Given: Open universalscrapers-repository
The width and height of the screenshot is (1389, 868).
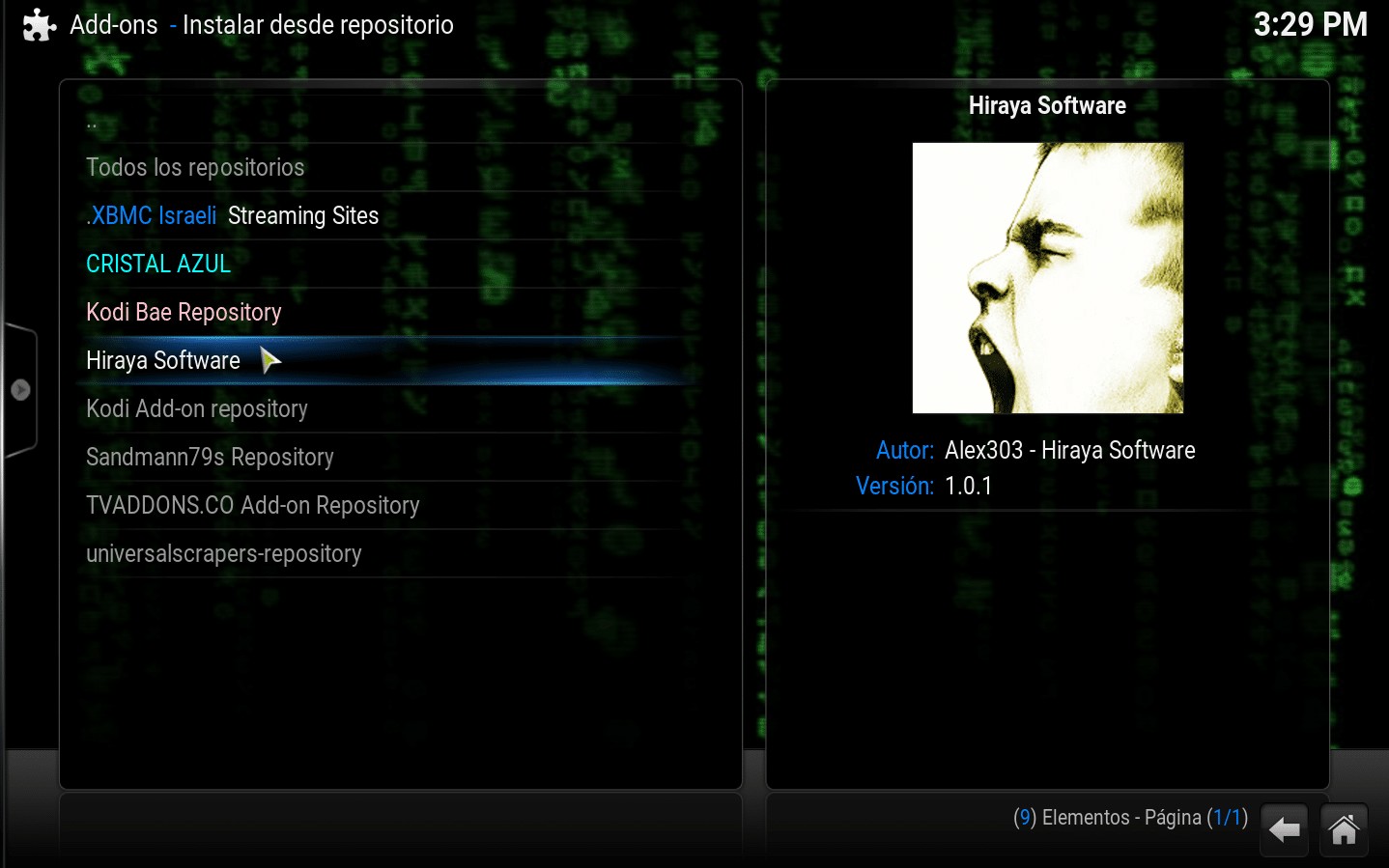Looking at the screenshot, I should [223, 553].
